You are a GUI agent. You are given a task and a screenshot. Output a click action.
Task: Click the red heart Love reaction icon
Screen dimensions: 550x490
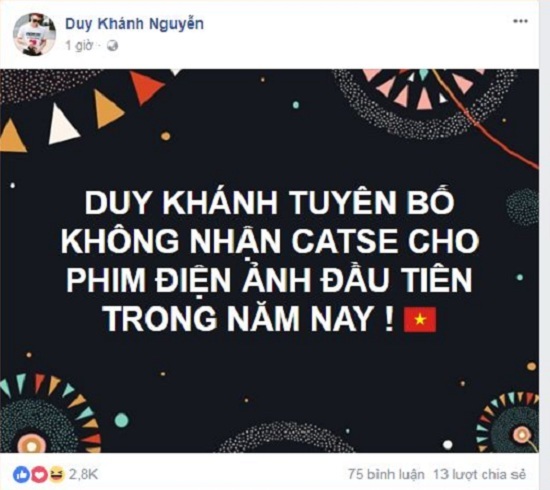(x=39, y=475)
